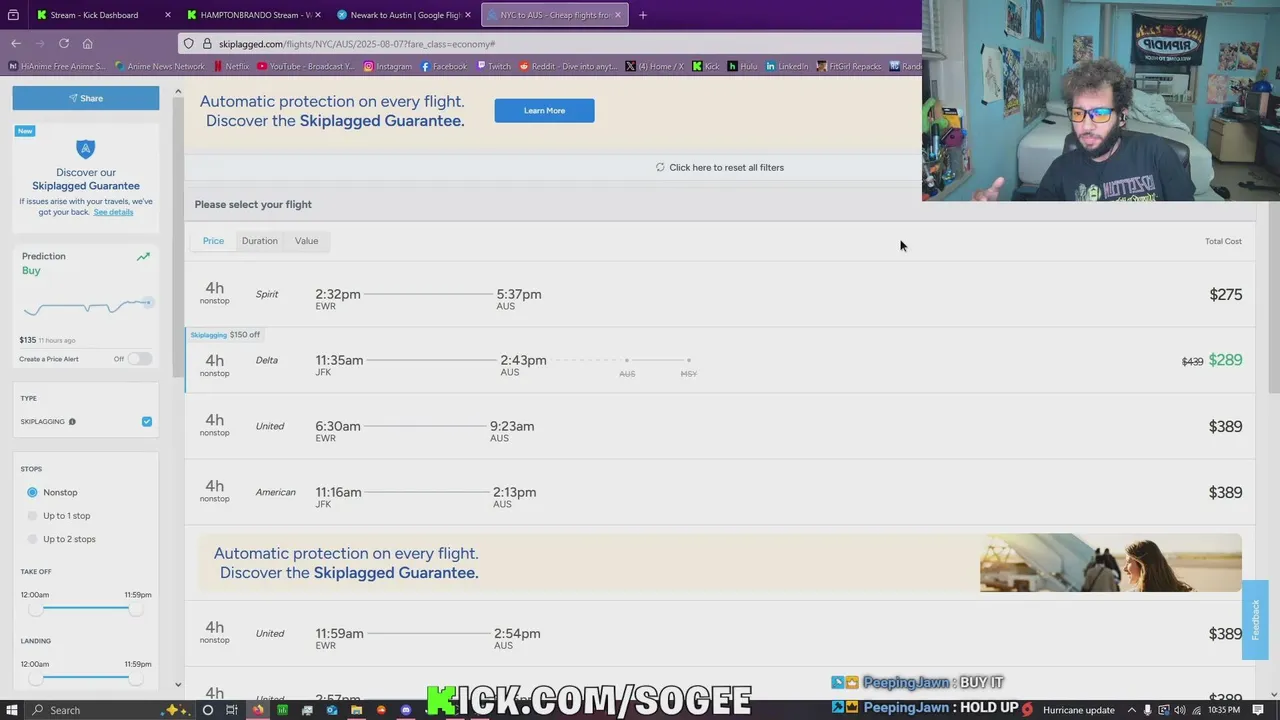
Task: Click the Landing slider left handle
Action: [x=36, y=677]
